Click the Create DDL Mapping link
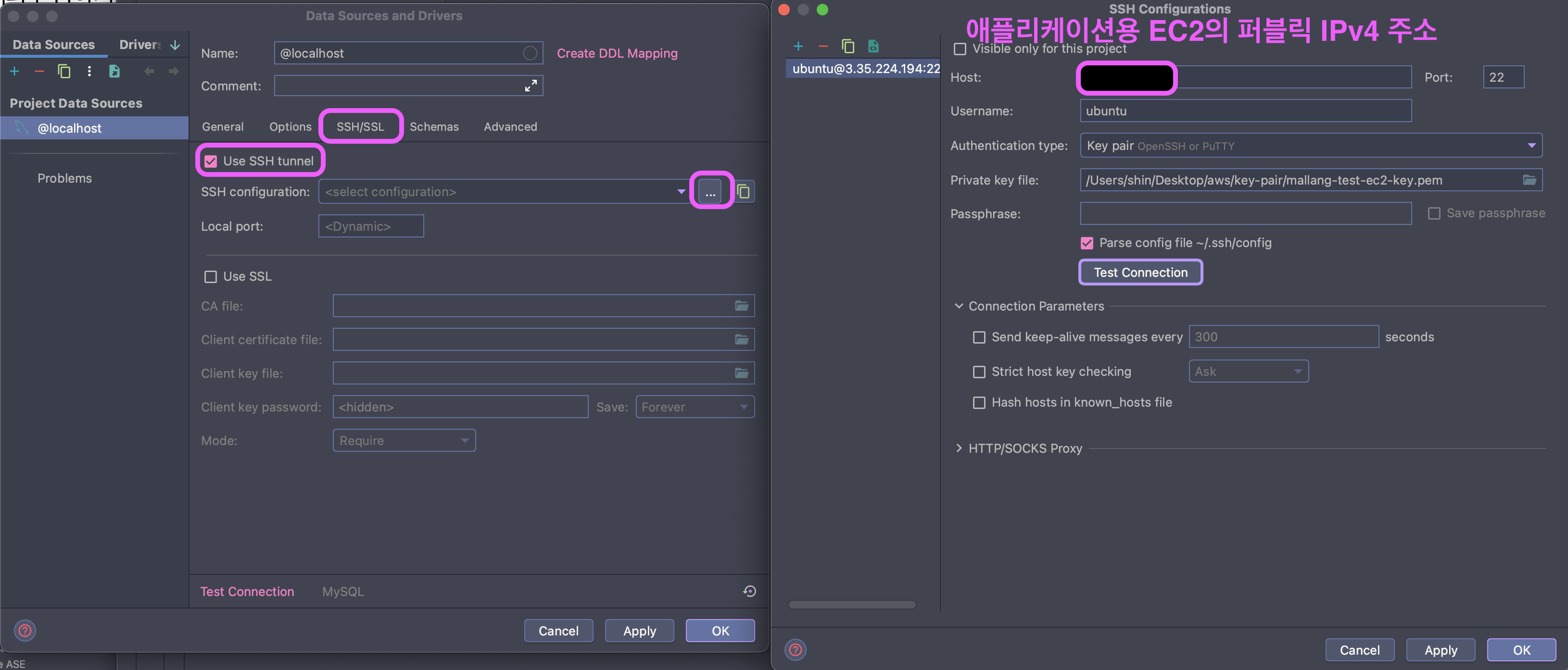The width and height of the screenshot is (1568, 670). [617, 53]
